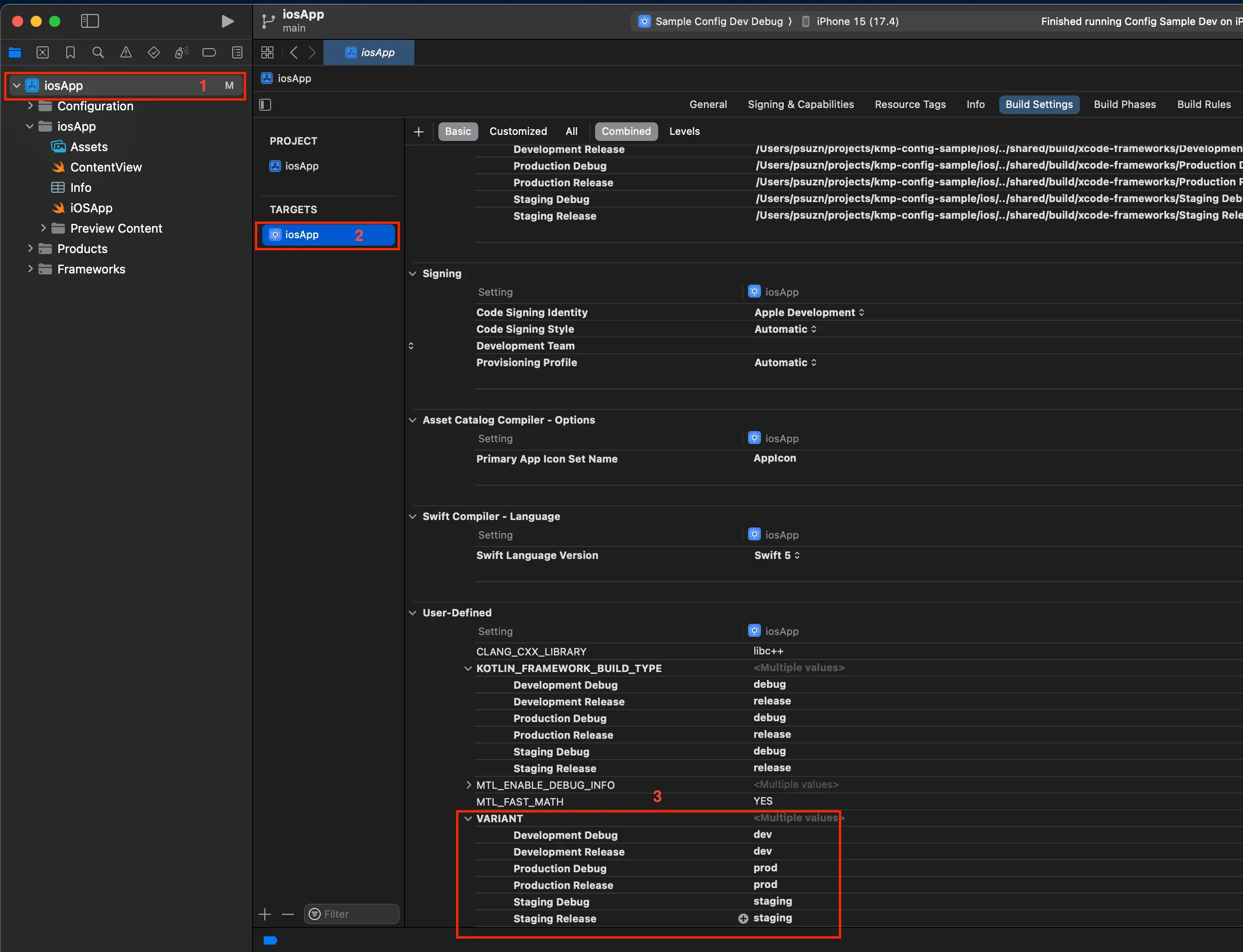Switch to the General tab
Screen dimensions: 1243x952
pyautogui.click(x=708, y=104)
